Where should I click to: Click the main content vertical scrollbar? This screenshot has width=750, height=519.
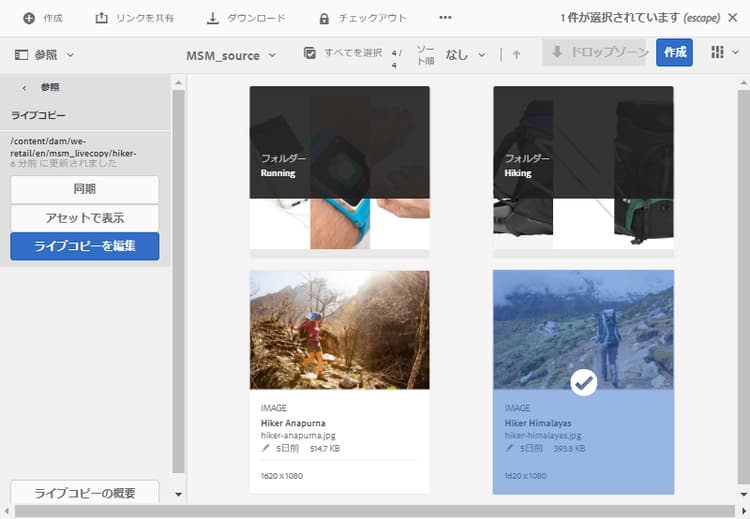pos(744,285)
